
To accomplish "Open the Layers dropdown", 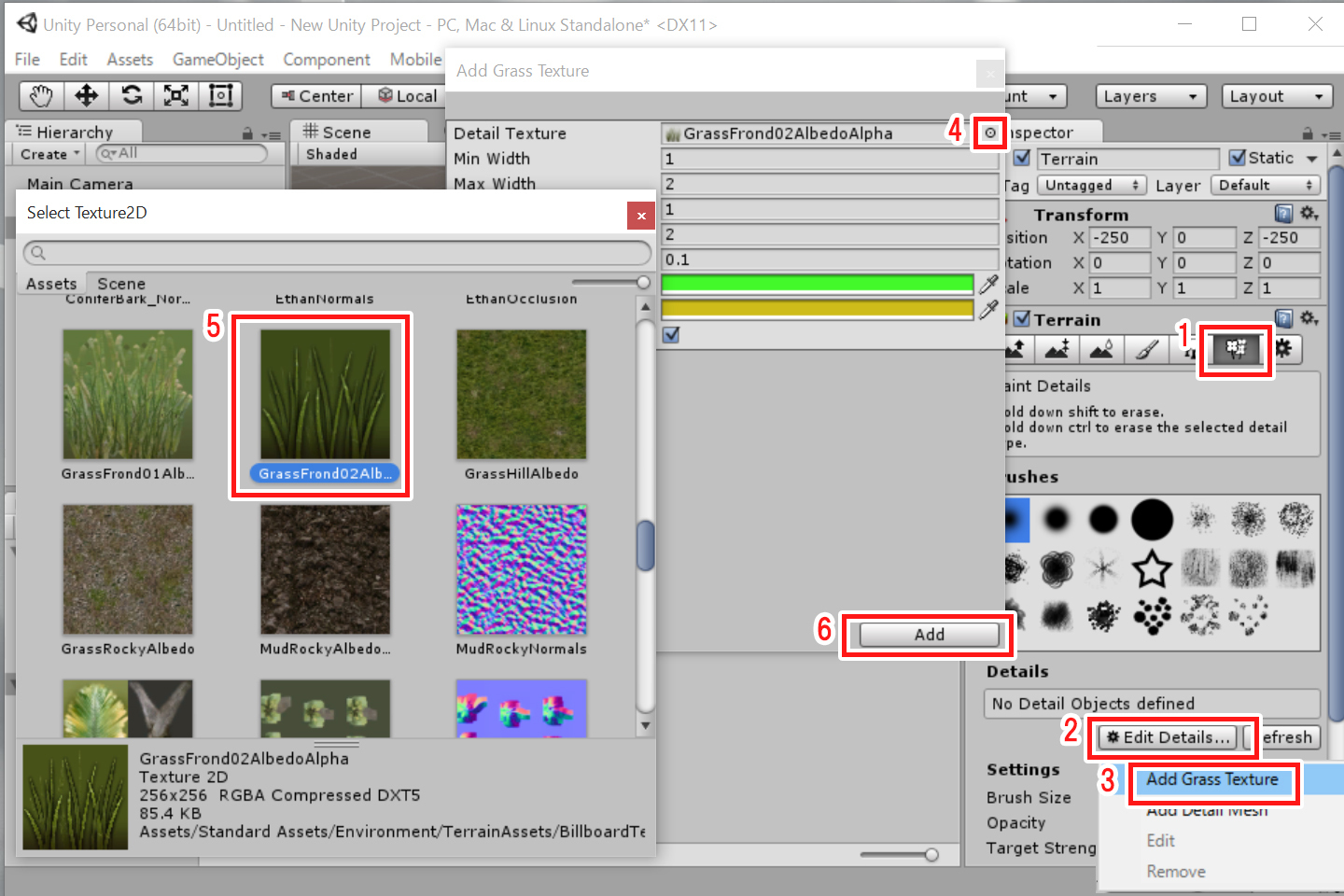I will tap(1151, 96).
